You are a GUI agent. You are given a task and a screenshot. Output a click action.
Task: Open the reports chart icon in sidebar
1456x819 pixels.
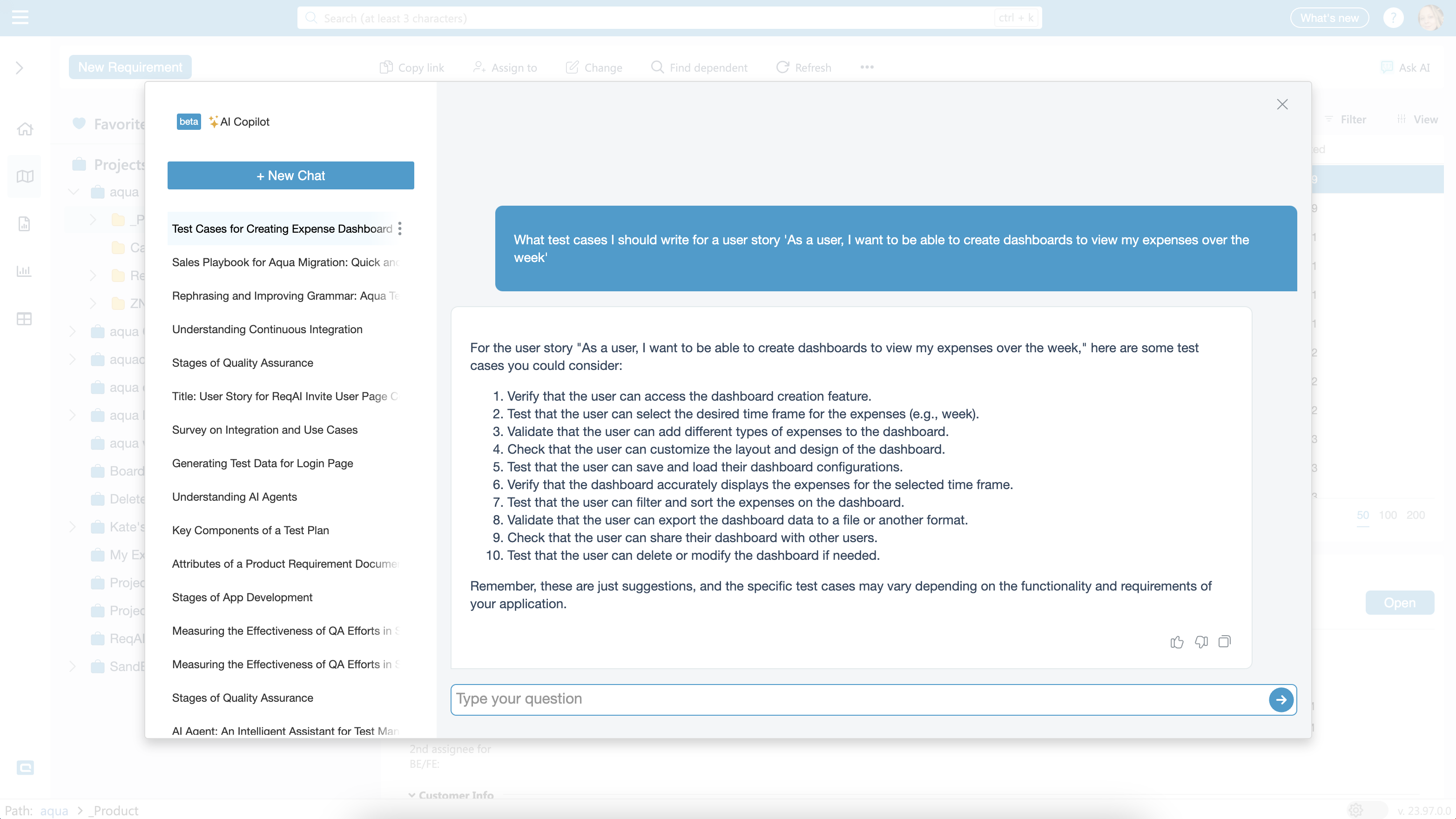pos(24,271)
